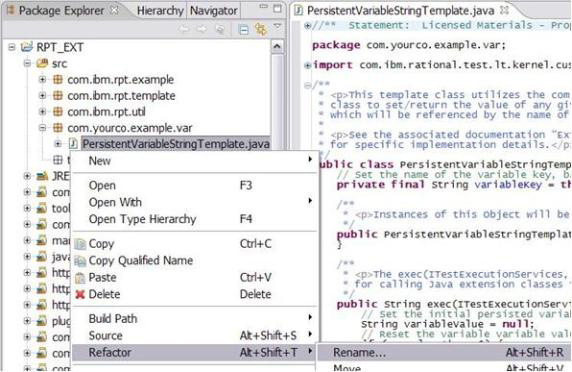Expand com.ibm.rpt.example package
Viewport: 572px width, 372px height.
tap(42, 79)
